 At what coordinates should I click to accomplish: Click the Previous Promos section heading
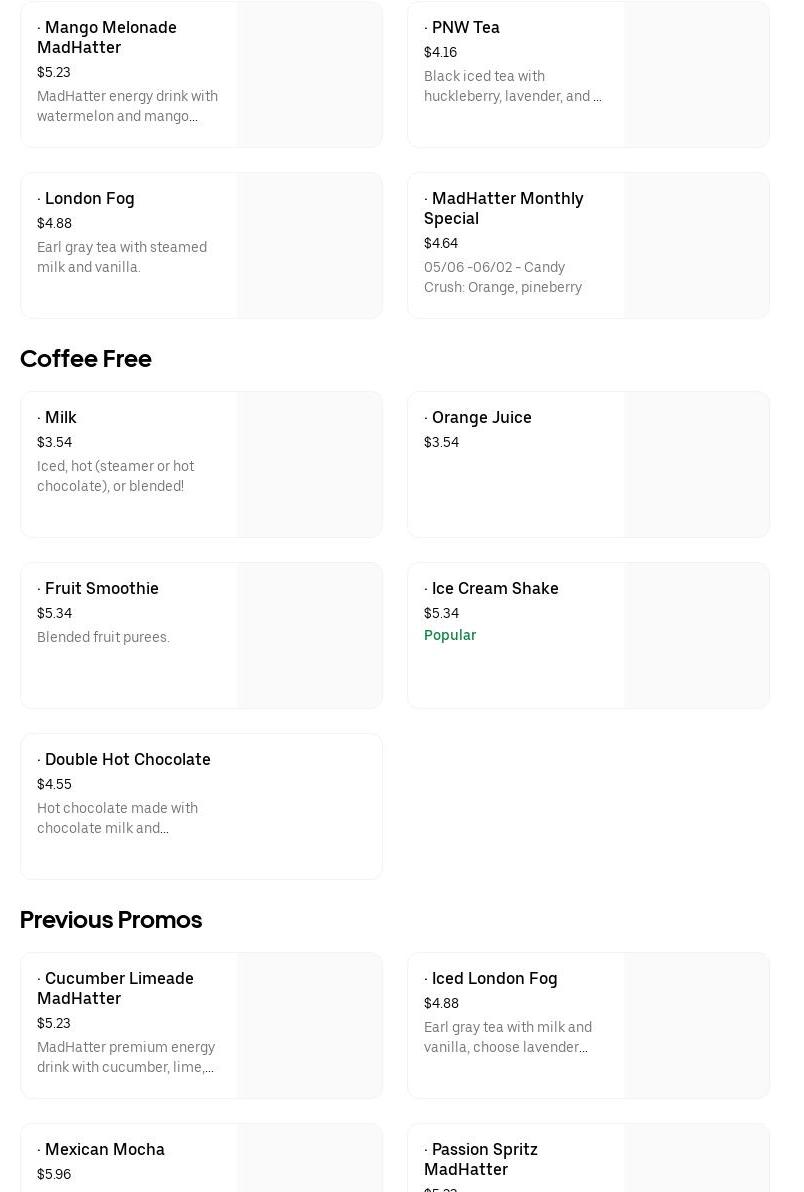(x=111, y=919)
